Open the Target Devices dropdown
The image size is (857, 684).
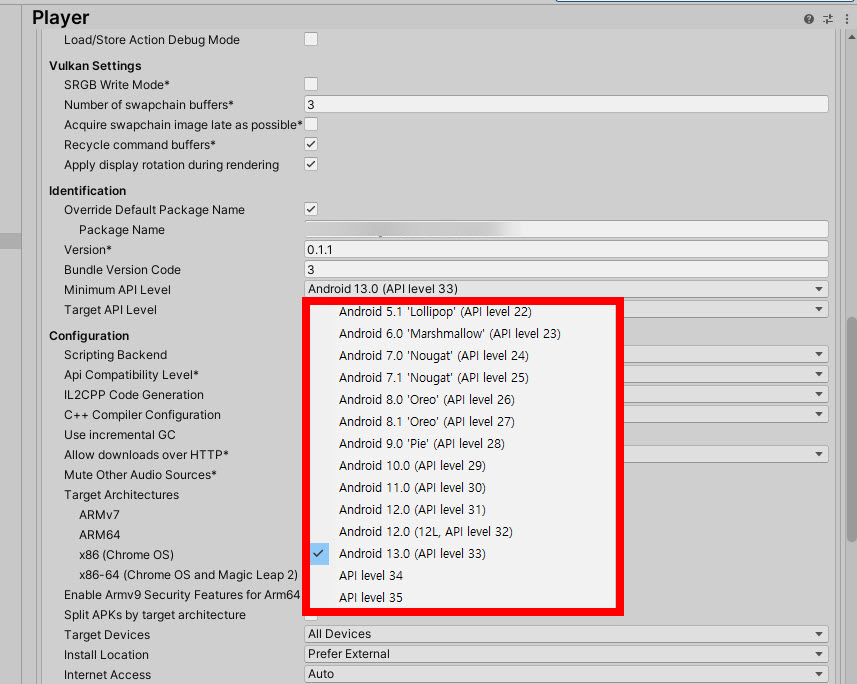(x=566, y=634)
